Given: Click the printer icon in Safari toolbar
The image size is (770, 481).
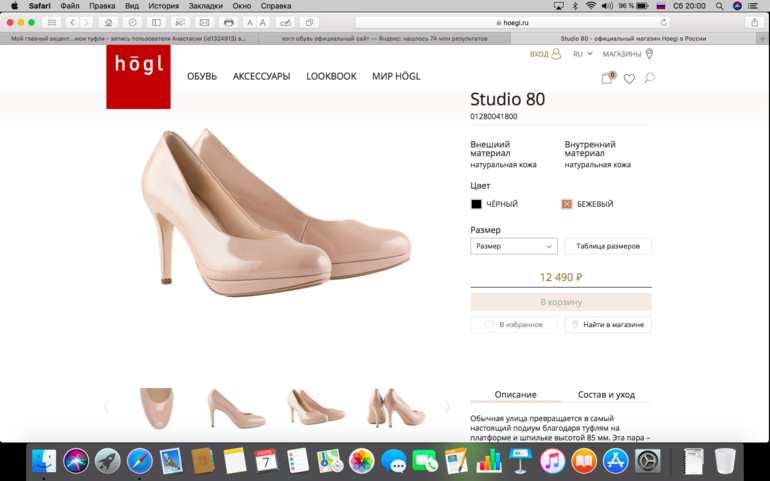Looking at the screenshot, I should coord(229,22).
